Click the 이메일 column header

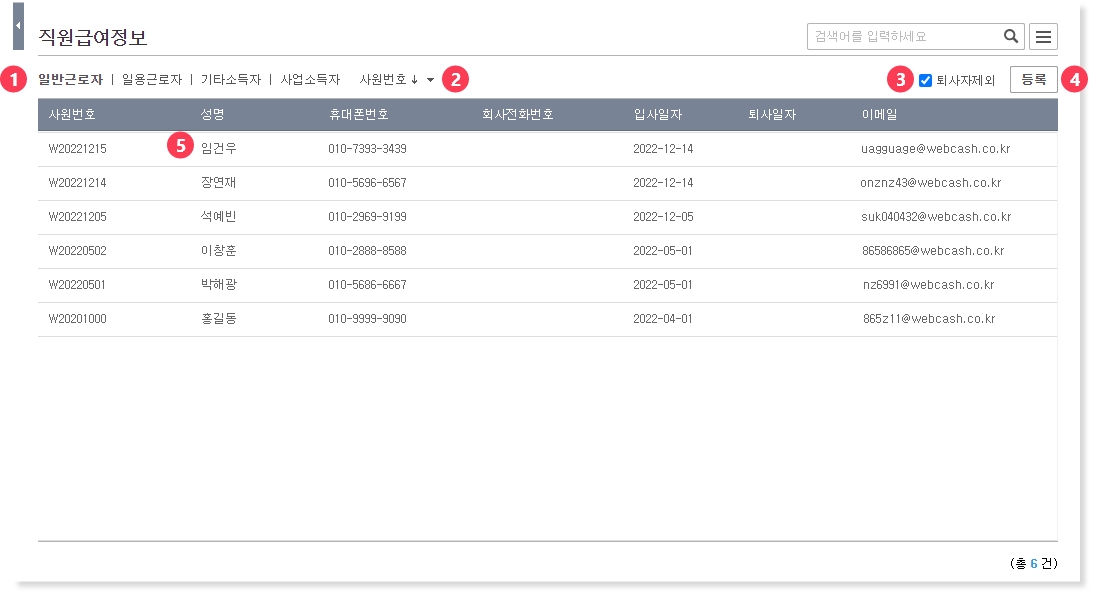pos(879,115)
